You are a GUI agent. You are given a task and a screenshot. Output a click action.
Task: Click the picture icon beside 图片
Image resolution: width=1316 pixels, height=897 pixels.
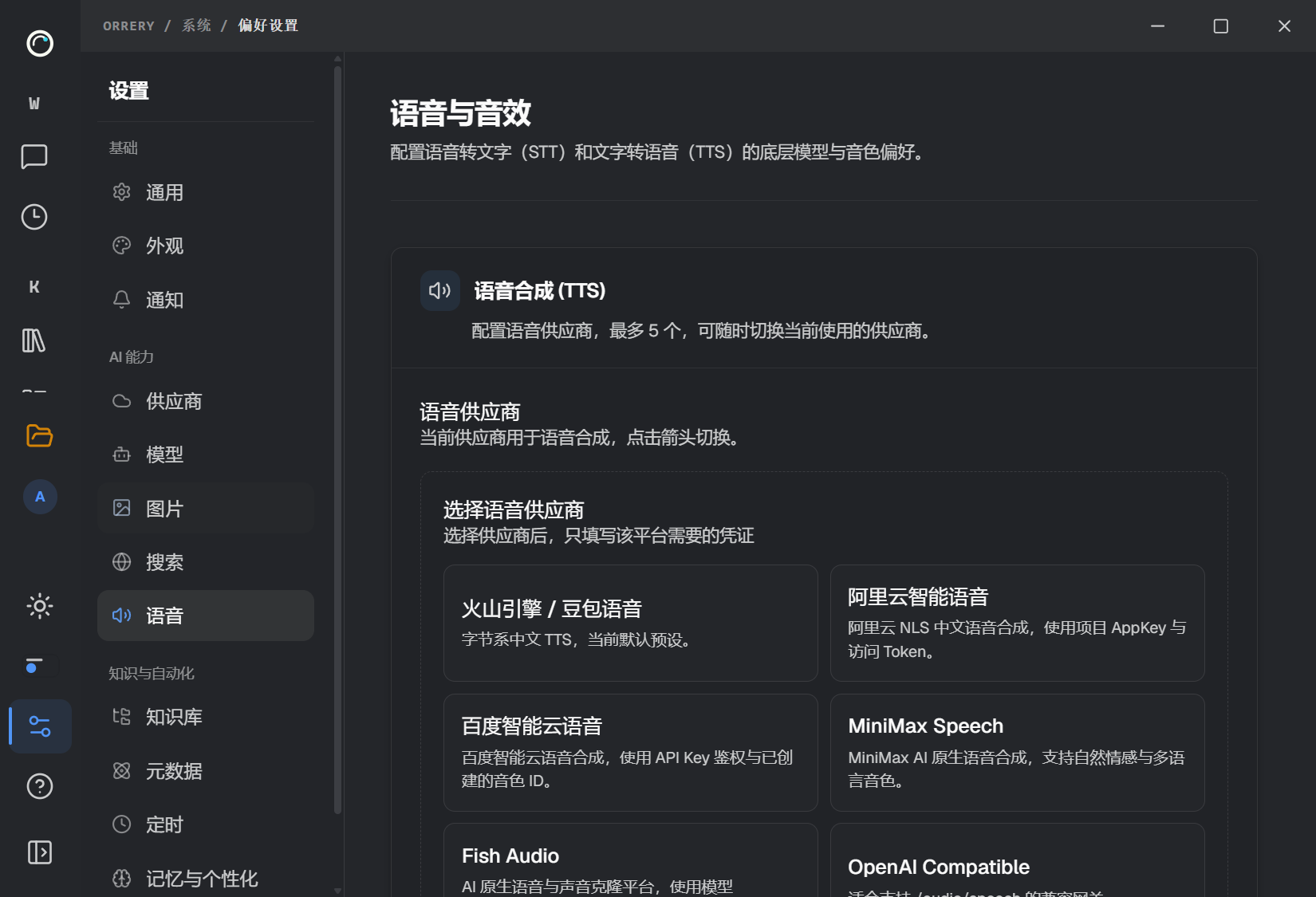pos(121,508)
